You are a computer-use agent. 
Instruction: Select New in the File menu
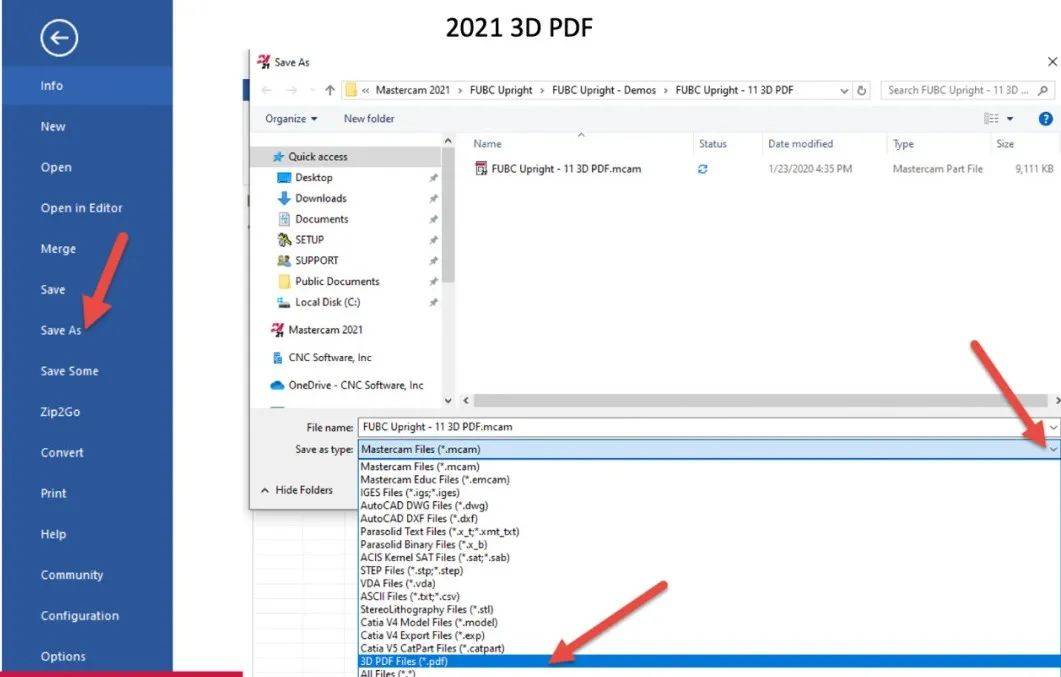[53, 126]
